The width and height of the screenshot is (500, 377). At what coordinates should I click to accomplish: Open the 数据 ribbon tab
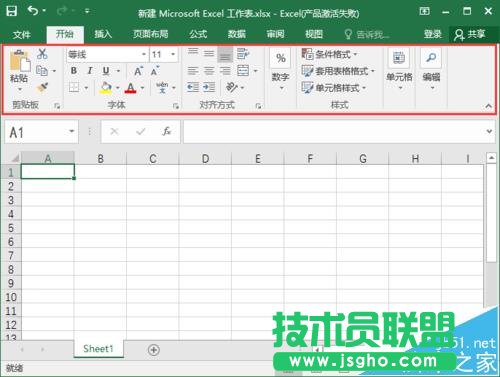click(x=237, y=34)
